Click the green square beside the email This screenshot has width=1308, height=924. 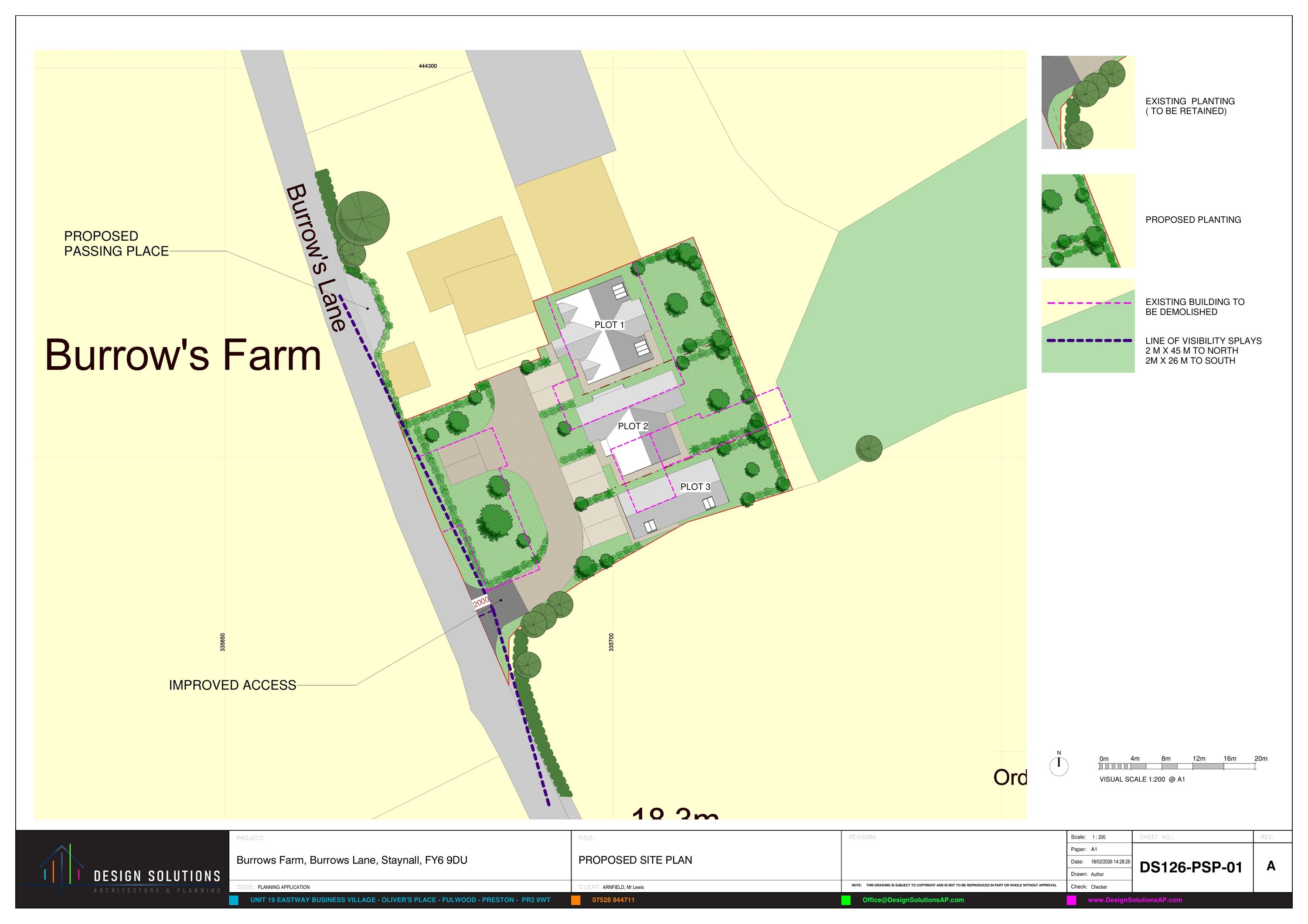846,900
